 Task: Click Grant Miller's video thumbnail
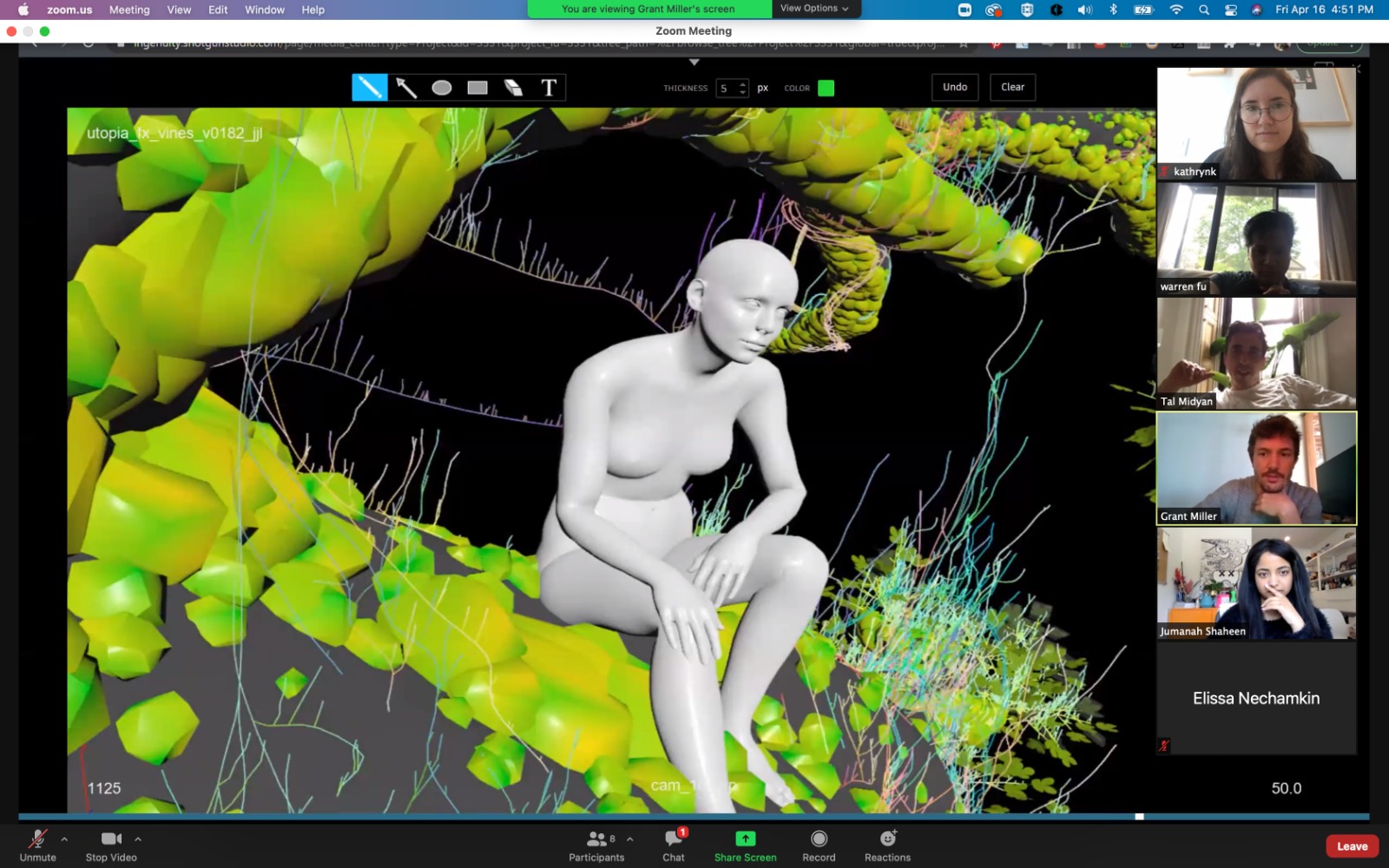pos(1256,468)
